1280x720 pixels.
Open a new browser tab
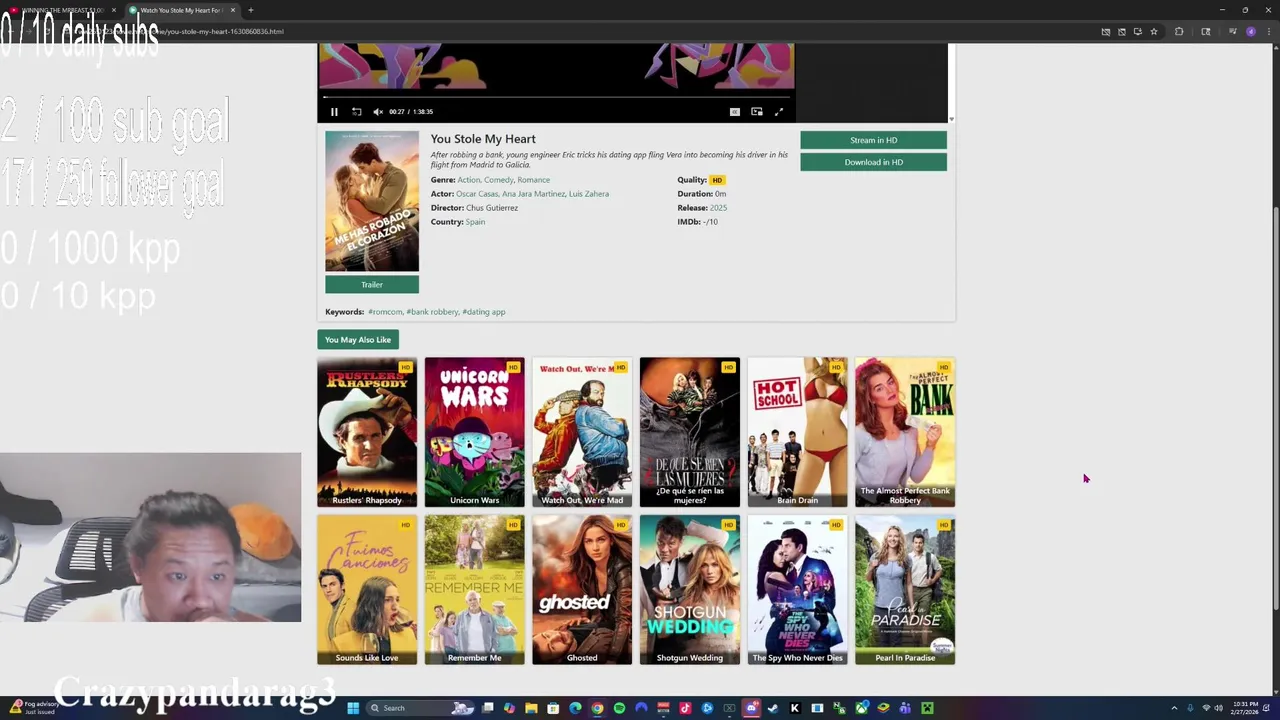click(x=251, y=10)
